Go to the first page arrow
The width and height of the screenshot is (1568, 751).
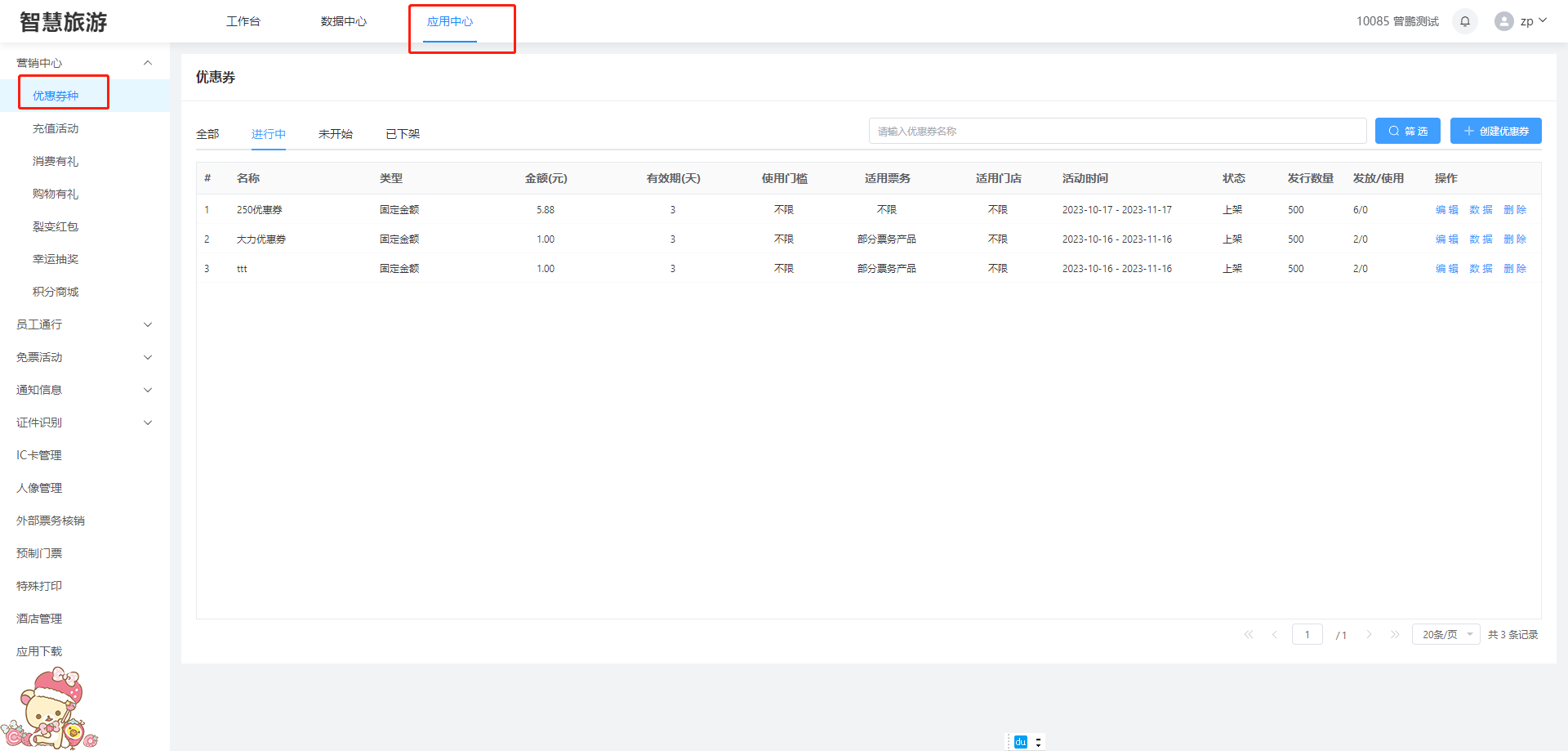pyautogui.click(x=1248, y=634)
